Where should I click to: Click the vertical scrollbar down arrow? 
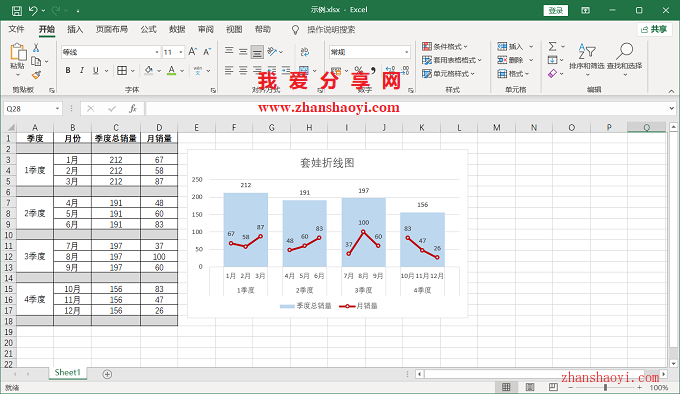(x=673, y=364)
